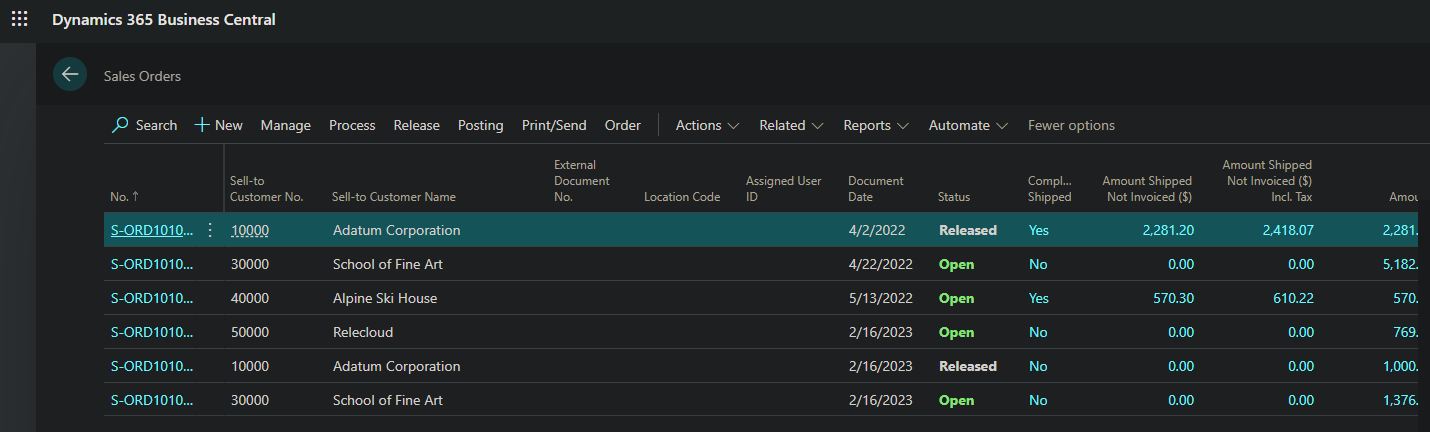This screenshot has height=432, width=1430.
Task: Click School of Fine Art in 4/22/2022 row
Action: click(x=388, y=264)
